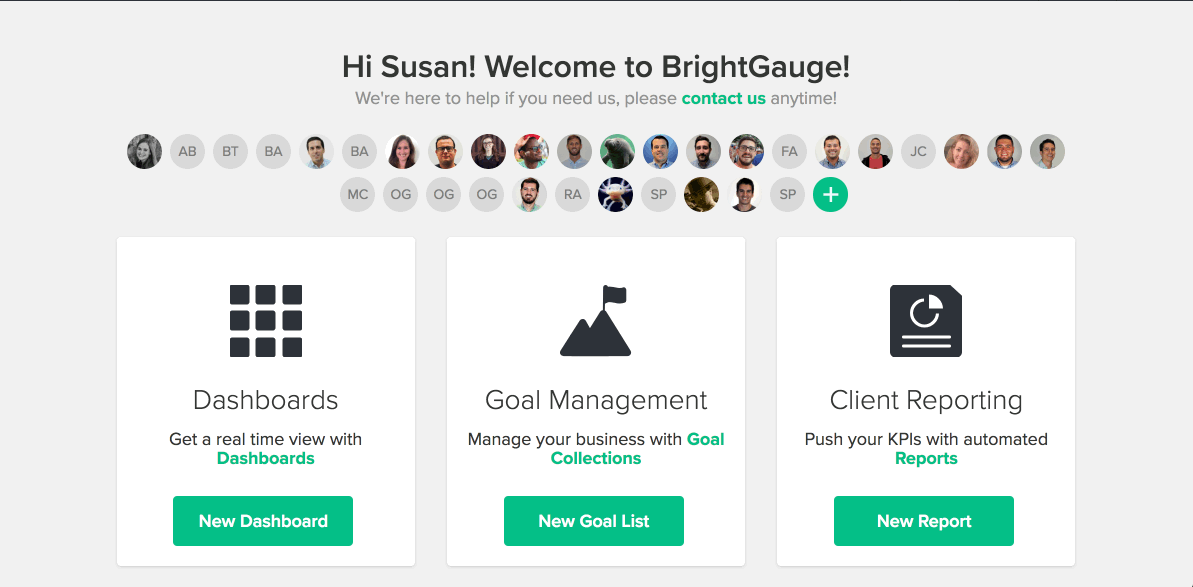Image resolution: width=1193 pixels, height=587 pixels.
Task: Select the RA initials avatar
Action: [572, 195]
